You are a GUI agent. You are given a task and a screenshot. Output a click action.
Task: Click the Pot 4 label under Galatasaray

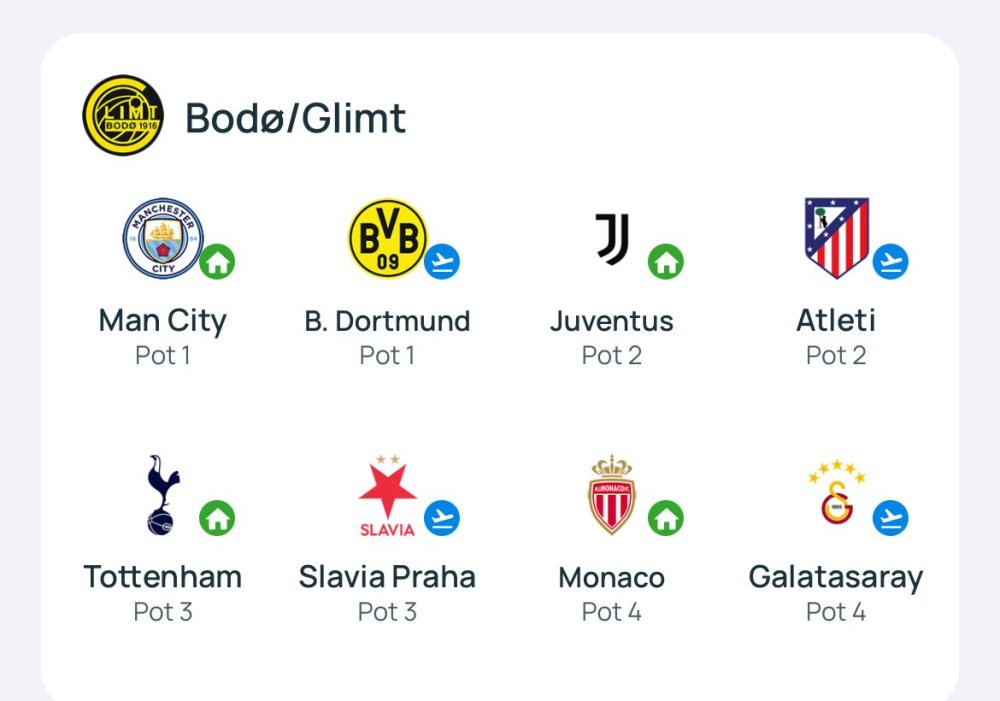(x=836, y=611)
